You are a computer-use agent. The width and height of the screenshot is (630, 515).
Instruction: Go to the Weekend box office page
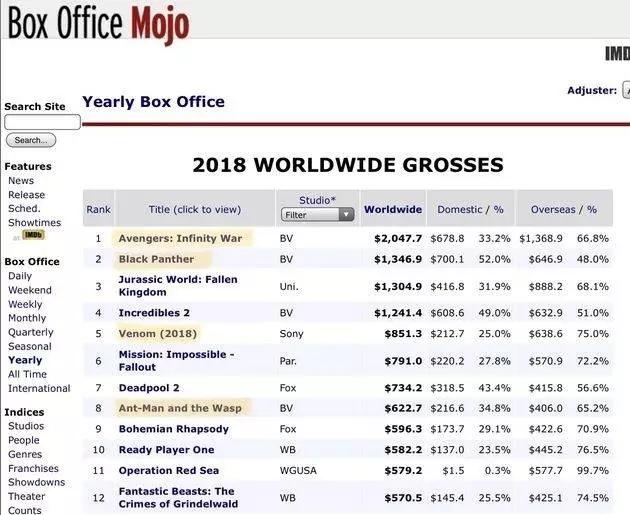(x=30, y=290)
